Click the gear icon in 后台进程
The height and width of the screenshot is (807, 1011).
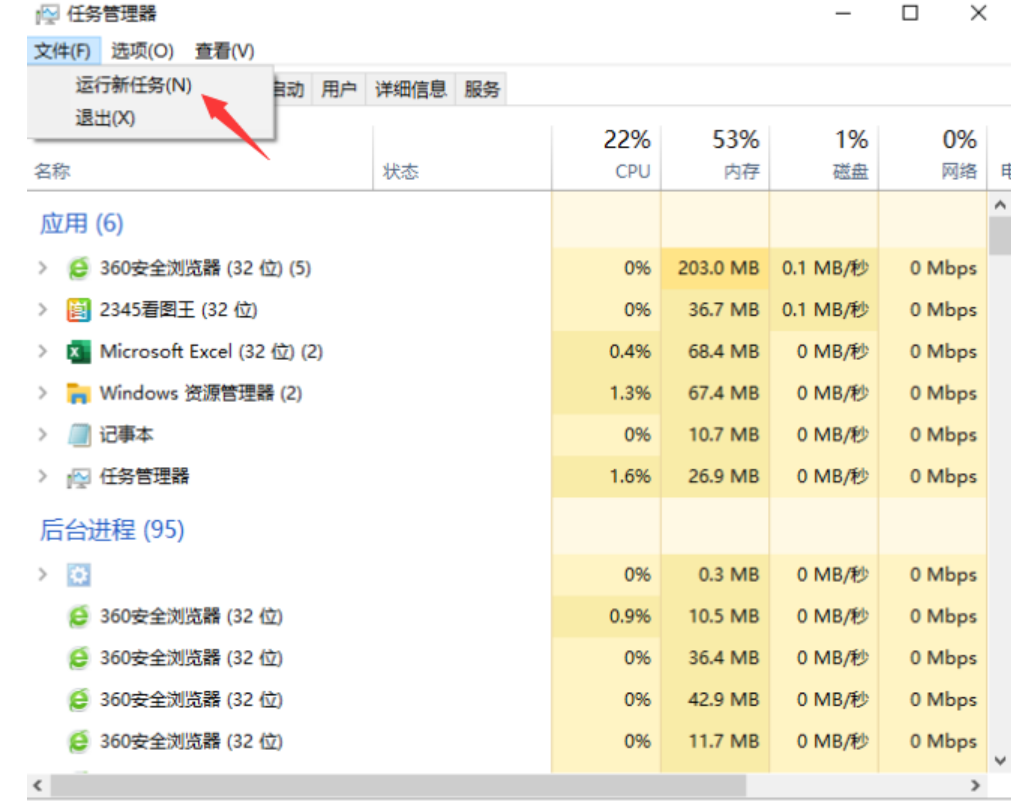(78, 575)
